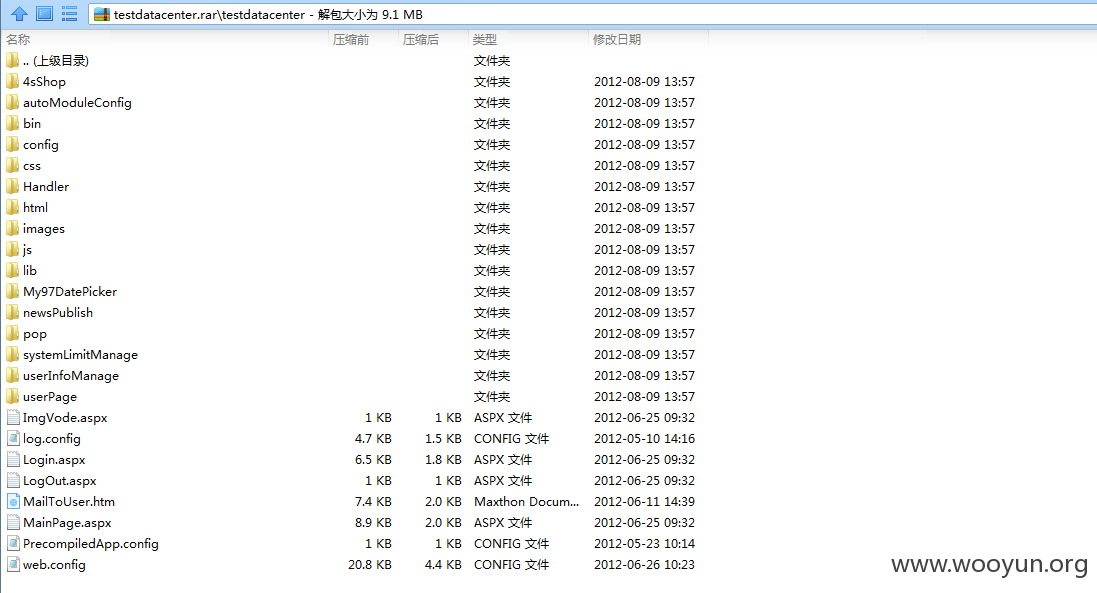Select the lib folder icon
This screenshot has height=593, width=1097.
coord(13,270)
